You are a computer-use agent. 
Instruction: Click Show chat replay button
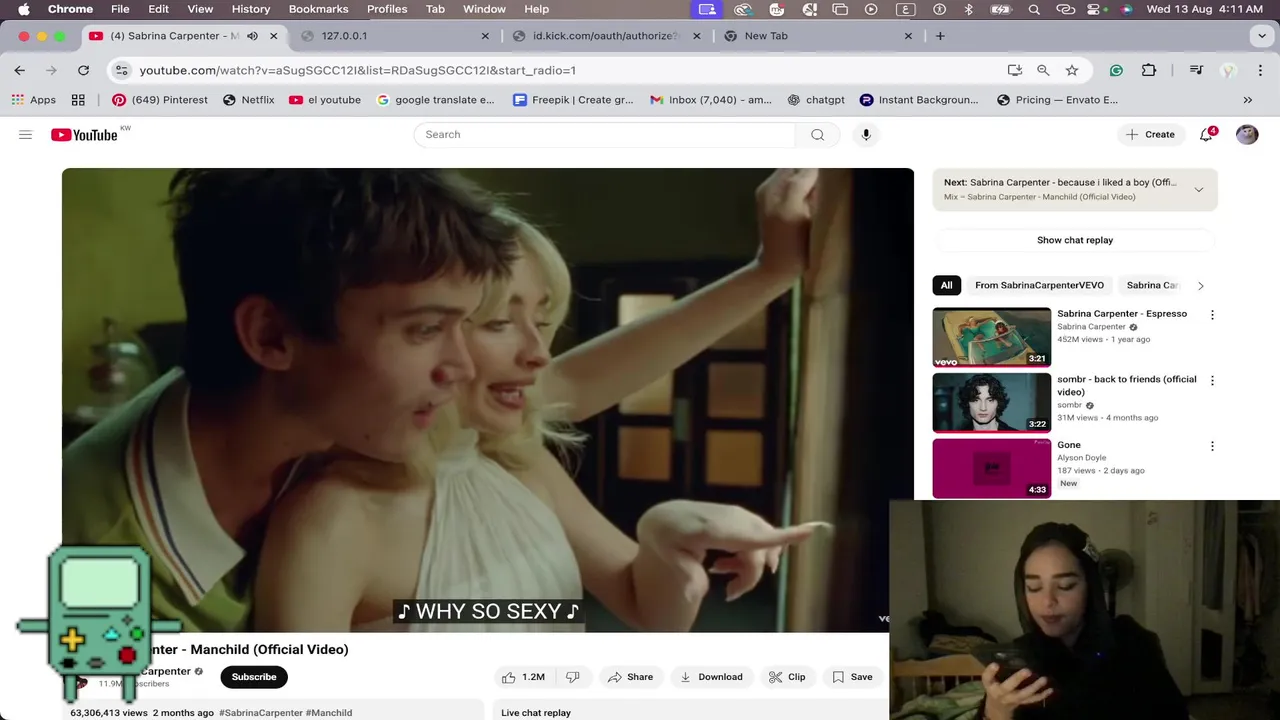1075,240
